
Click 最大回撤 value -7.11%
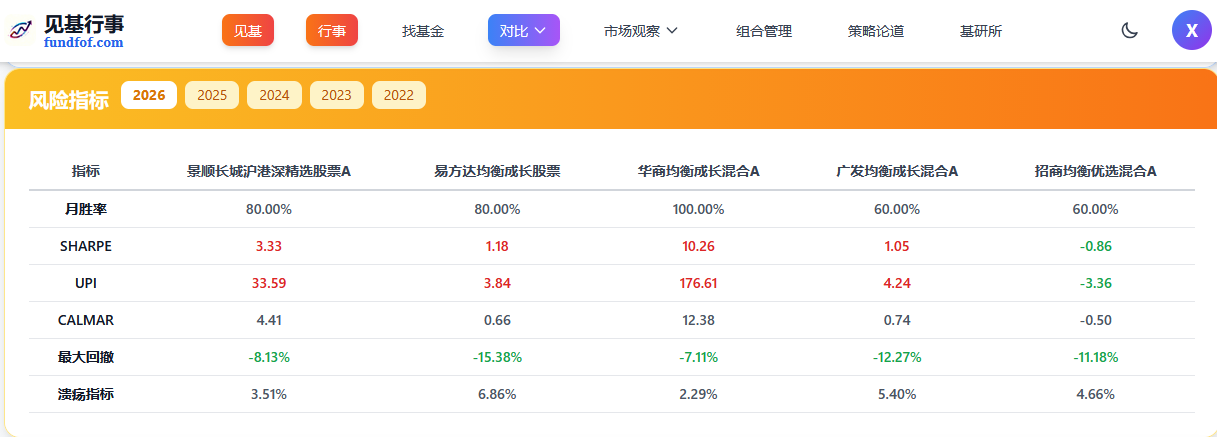pos(698,357)
